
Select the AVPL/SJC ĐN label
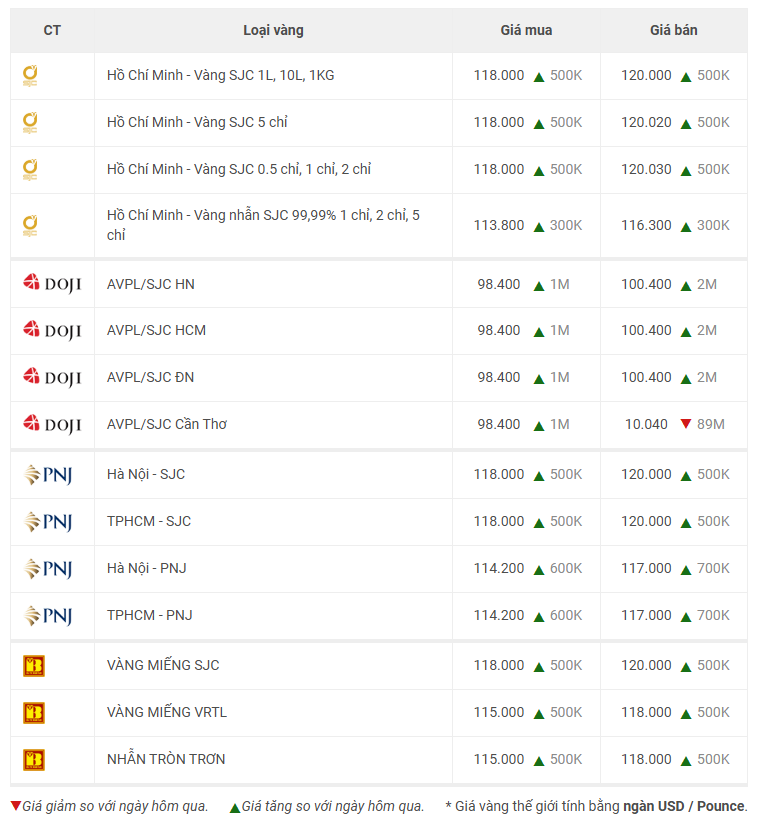(150, 377)
